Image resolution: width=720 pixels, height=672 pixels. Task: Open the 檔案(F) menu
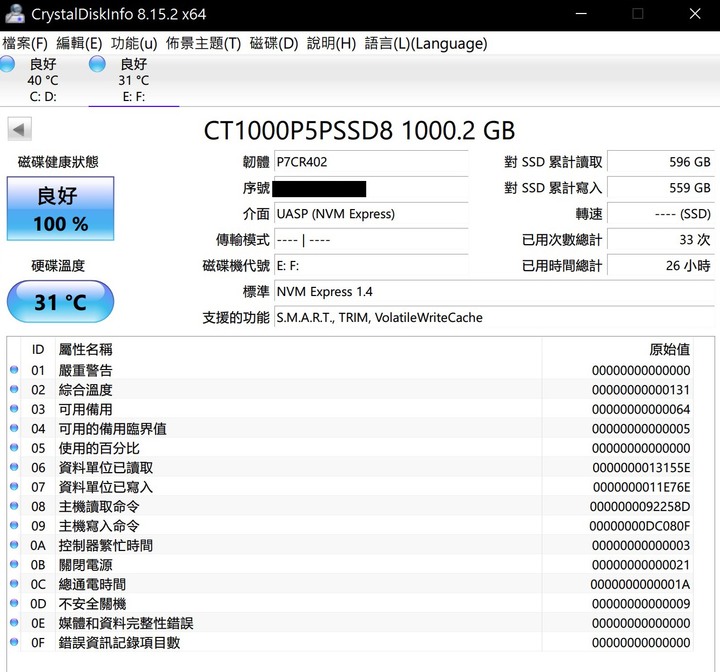click(x=25, y=44)
